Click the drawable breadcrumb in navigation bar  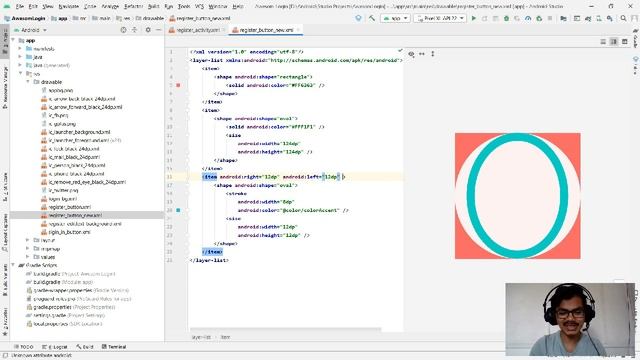coord(149,18)
